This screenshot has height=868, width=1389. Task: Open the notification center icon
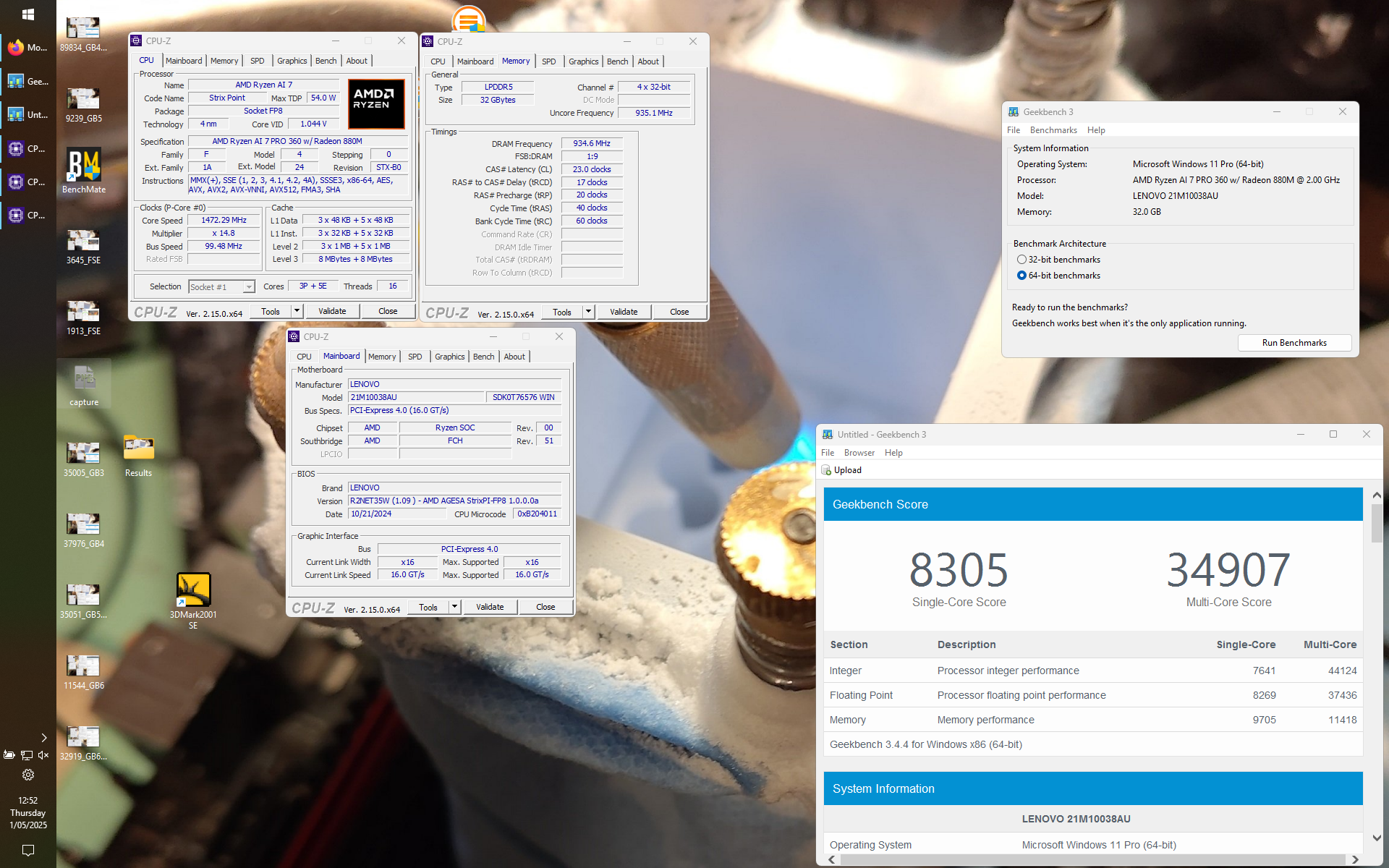pyautogui.click(x=28, y=850)
